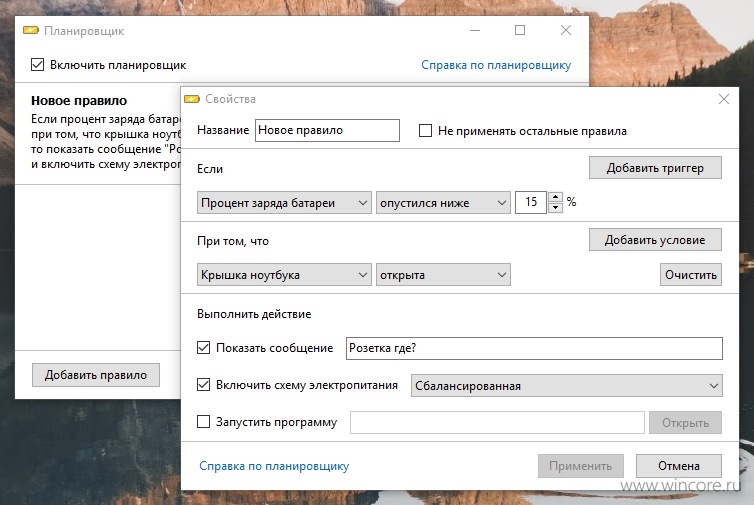Increase battery percent with up arrow
754x505 pixels.
555,197
